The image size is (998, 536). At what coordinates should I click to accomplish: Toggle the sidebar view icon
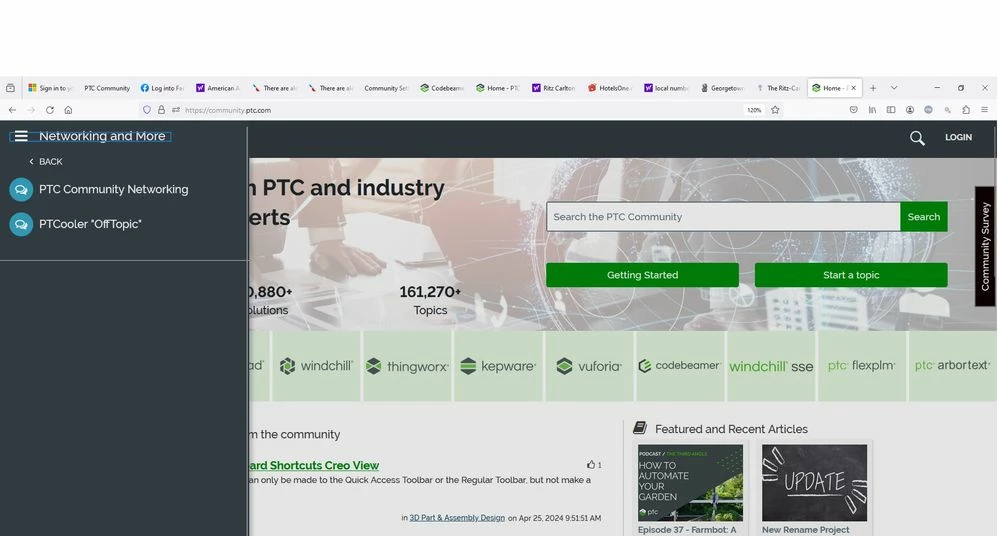pyautogui.click(x=891, y=109)
